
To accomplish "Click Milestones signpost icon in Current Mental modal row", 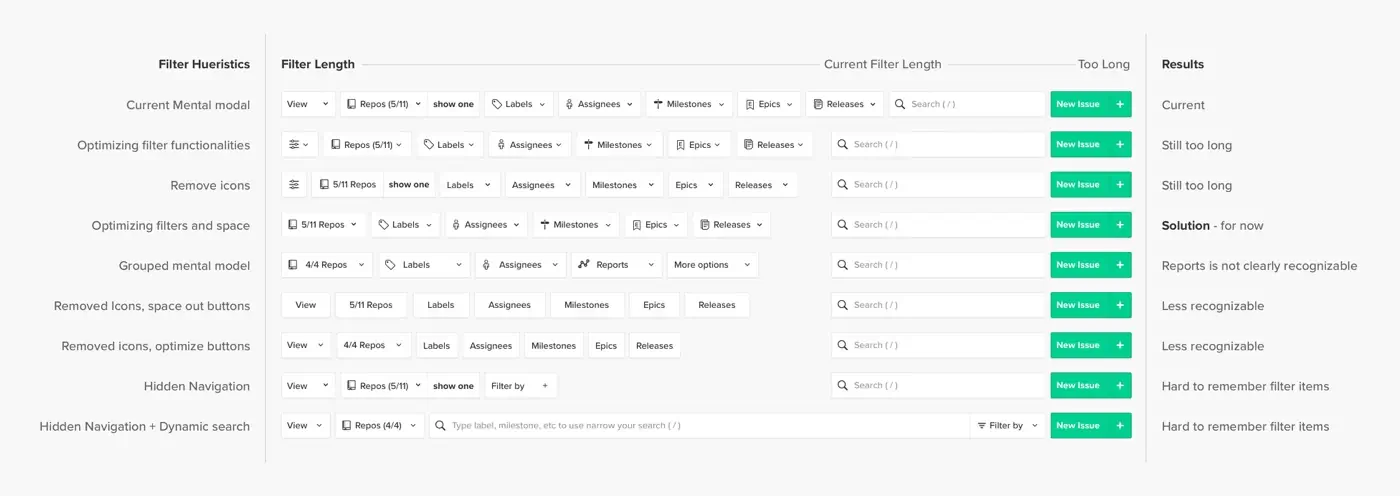I will (658, 104).
